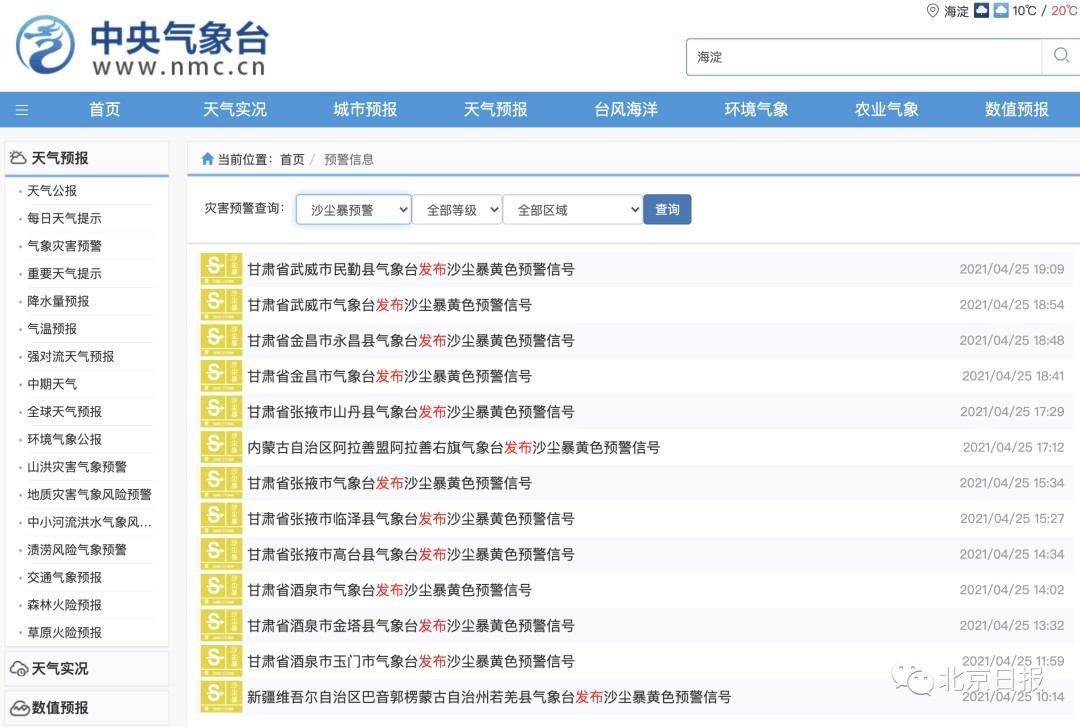Open the 全部区域 region dropdown
The image size is (1080, 727).
[x=572, y=209]
